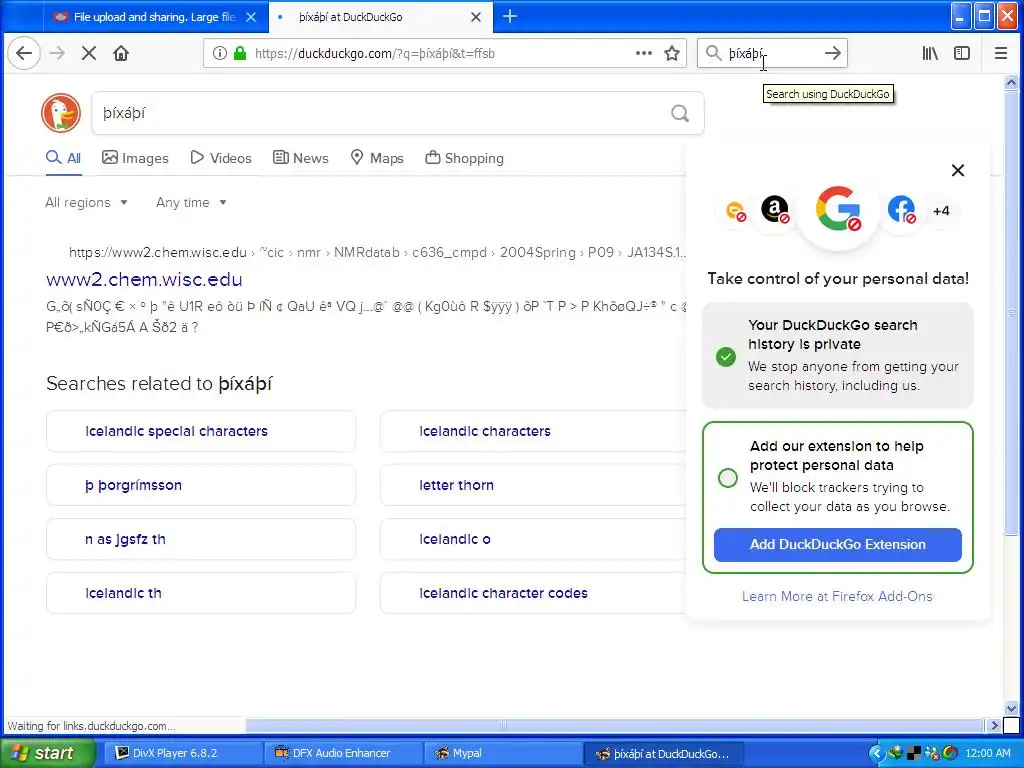Click the Amazon blocked tracker icon
This screenshot has width=1024, height=768.
[775, 210]
